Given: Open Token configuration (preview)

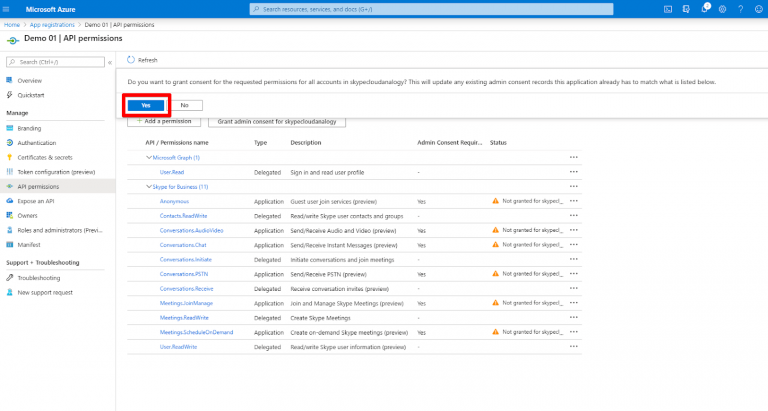Looking at the screenshot, I should [57, 172].
